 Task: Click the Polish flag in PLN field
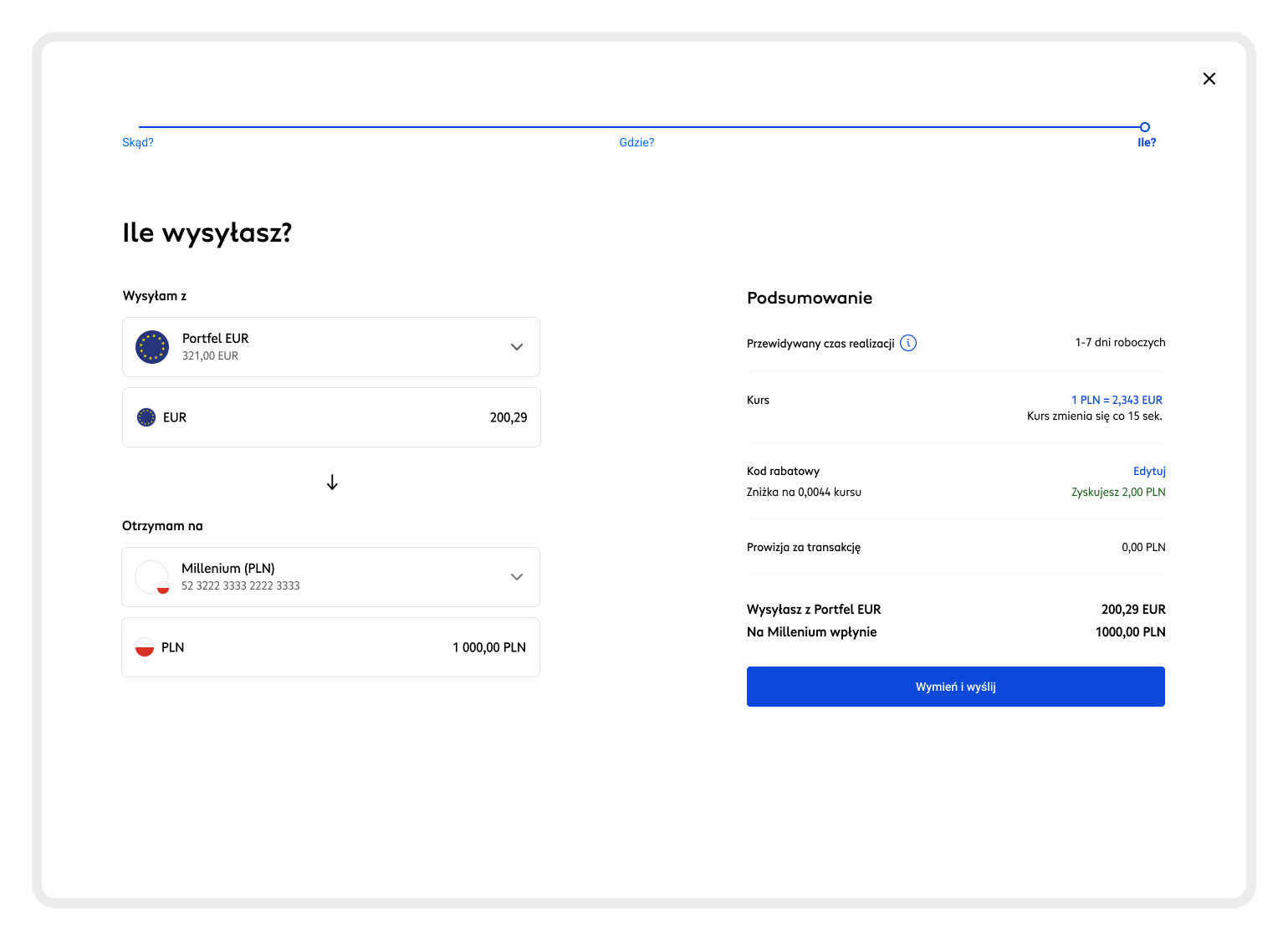coord(145,647)
